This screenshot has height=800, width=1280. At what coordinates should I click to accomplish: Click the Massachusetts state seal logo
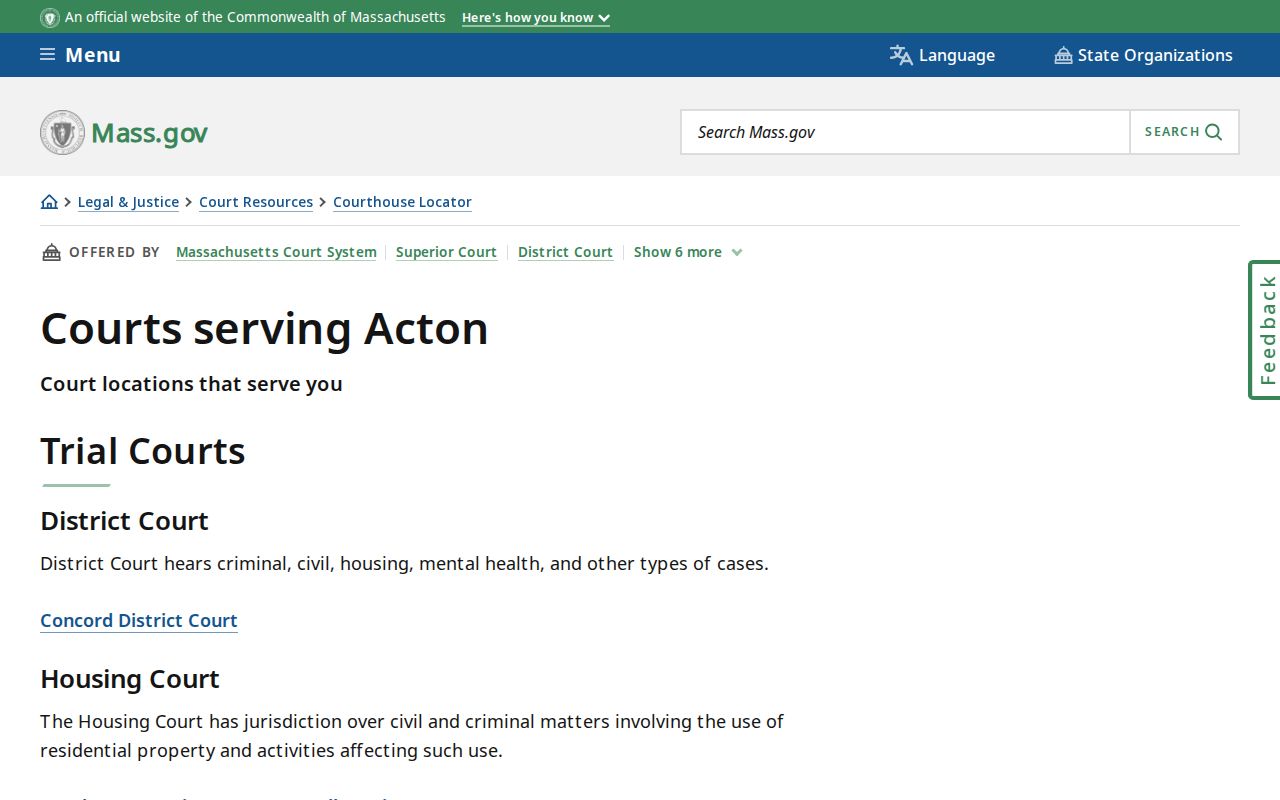tap(62, 132)
